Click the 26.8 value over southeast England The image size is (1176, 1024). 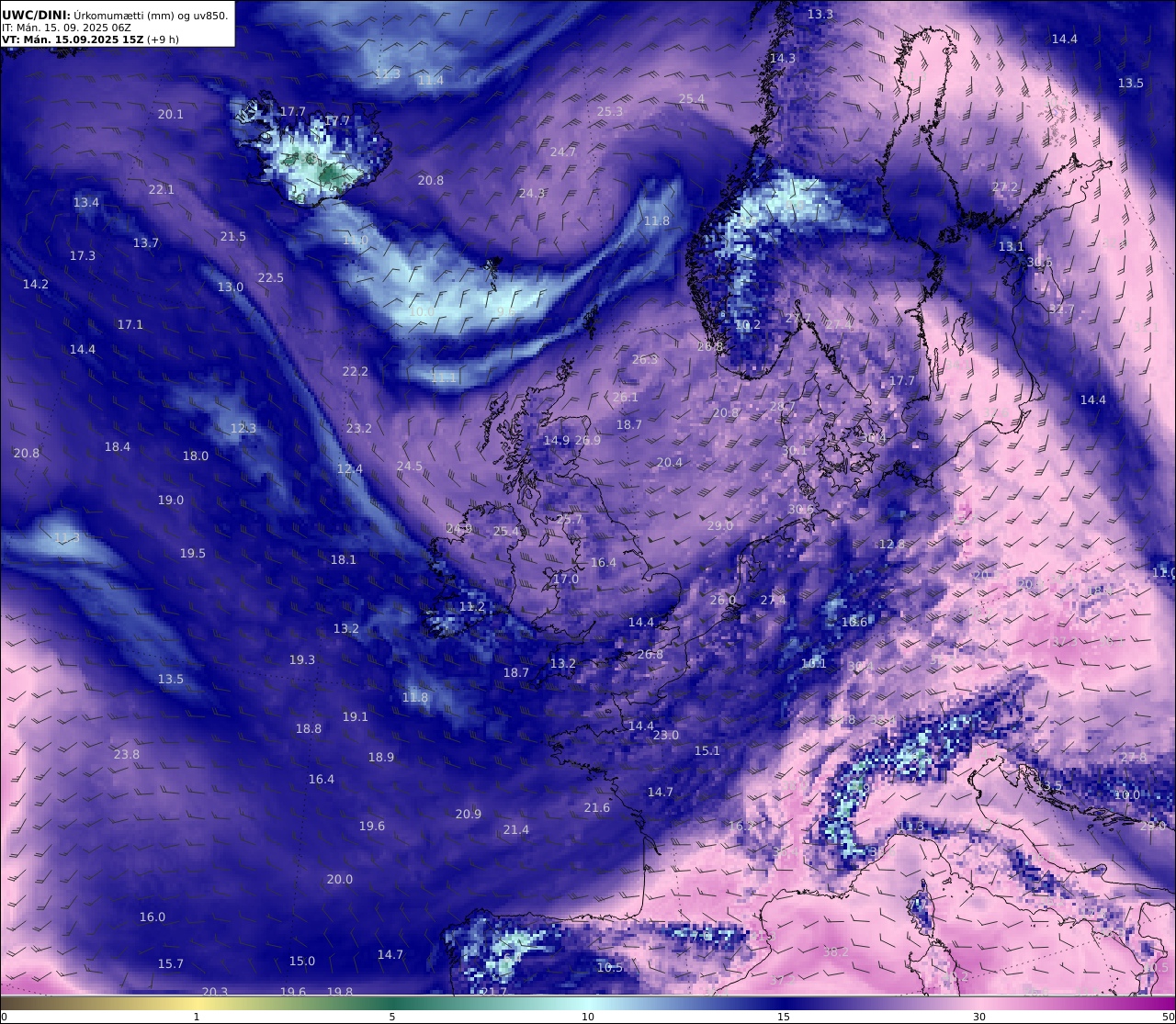tap(650, 655)
